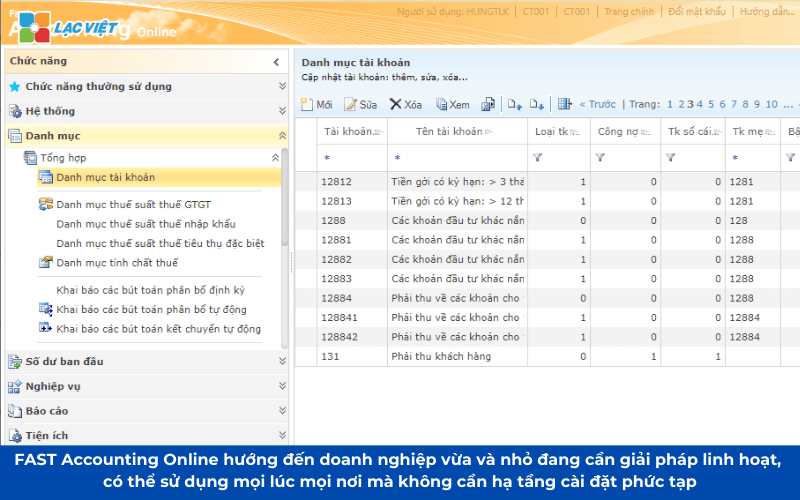Click the Mới (new) document icon
This screenshot has width=800, height=500.
(x=307, y=104)
